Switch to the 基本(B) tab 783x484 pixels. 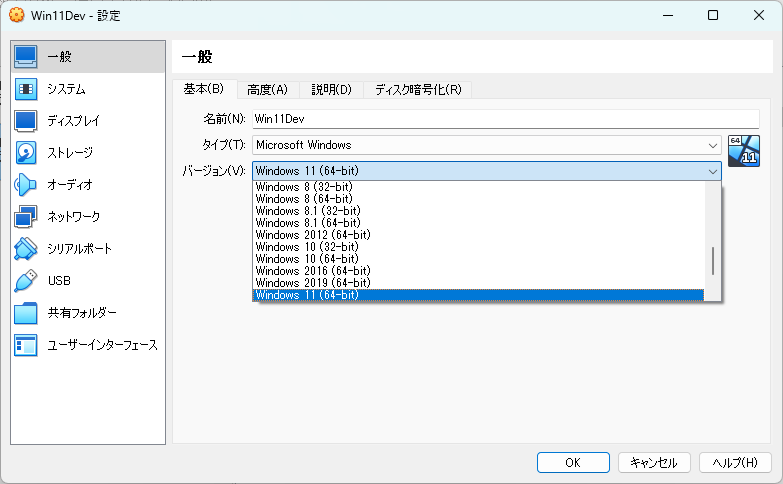204,89
